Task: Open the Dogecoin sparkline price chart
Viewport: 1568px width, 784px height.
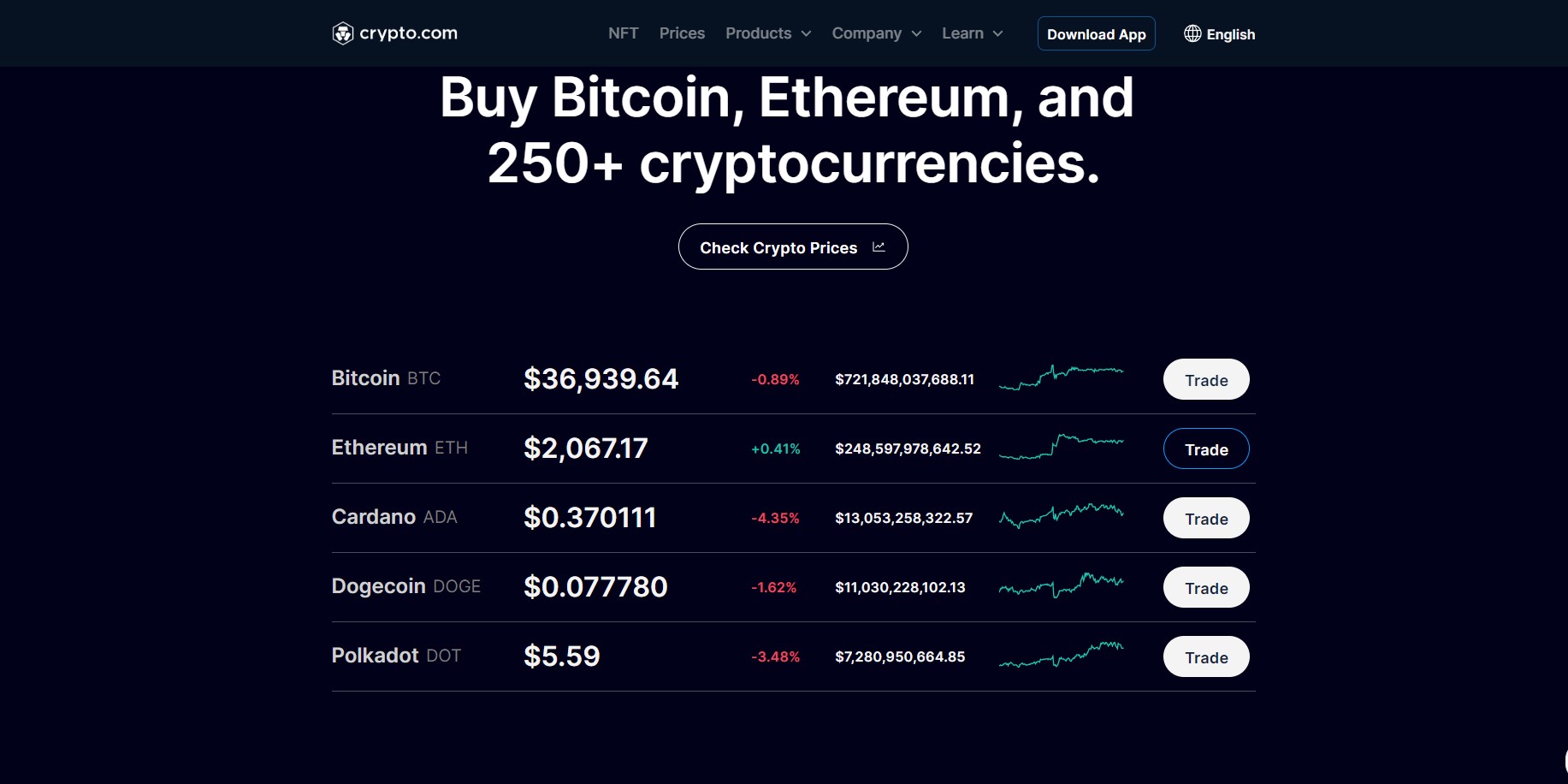Action: tap(1062, 585)
